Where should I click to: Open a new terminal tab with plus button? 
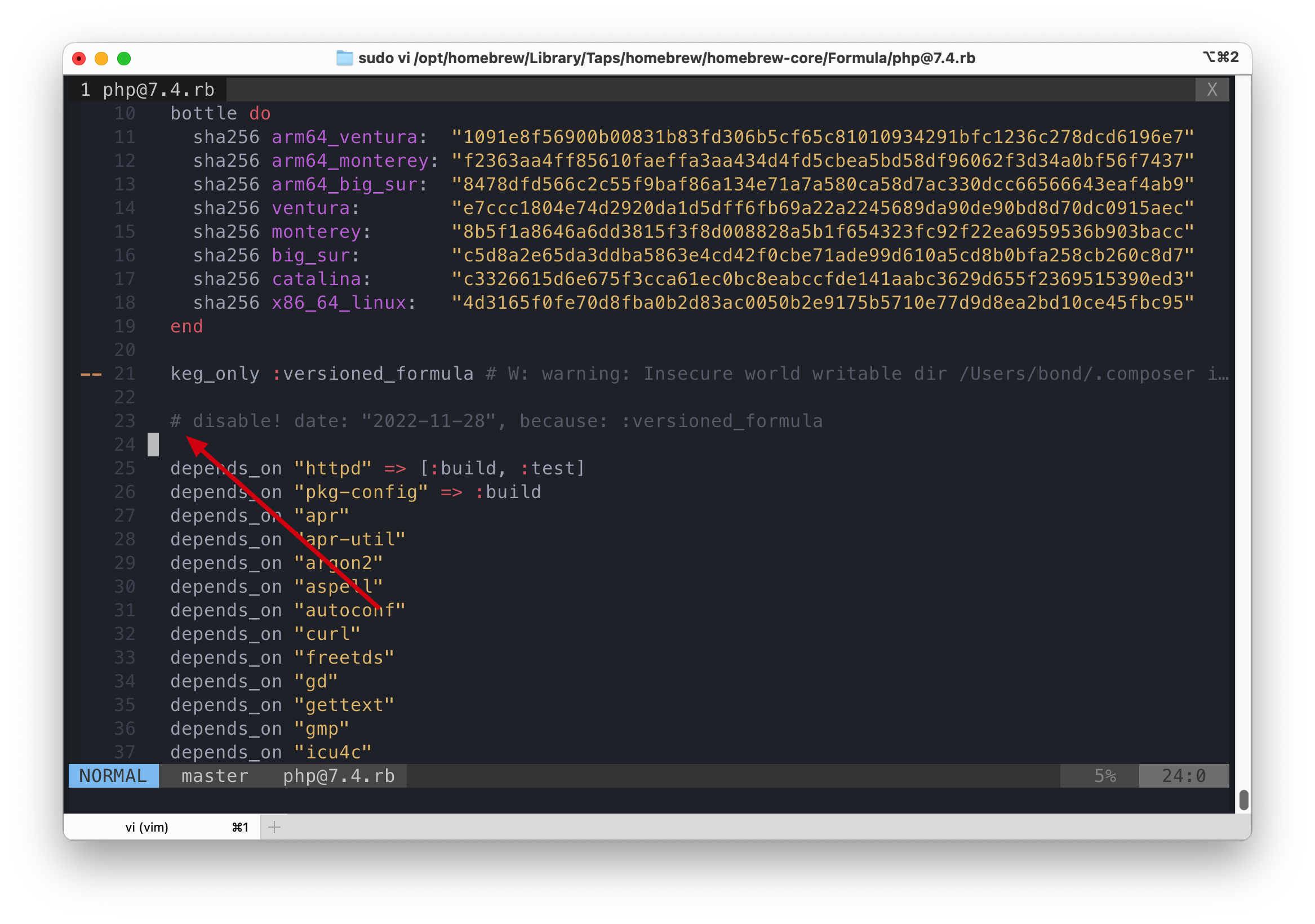(274, 827)
